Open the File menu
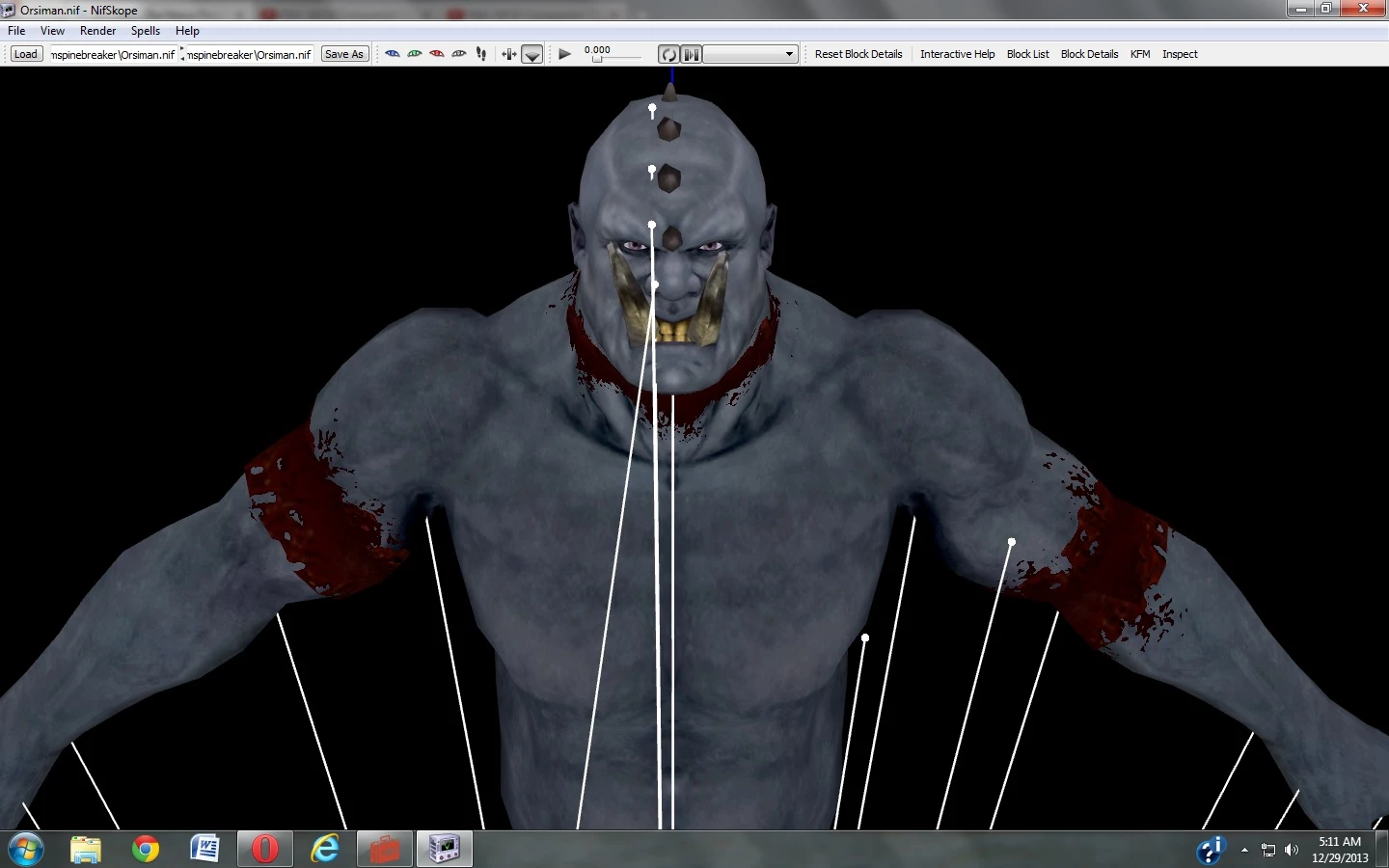The height and width of the screenshot is (868, 1389). point(16,31)
